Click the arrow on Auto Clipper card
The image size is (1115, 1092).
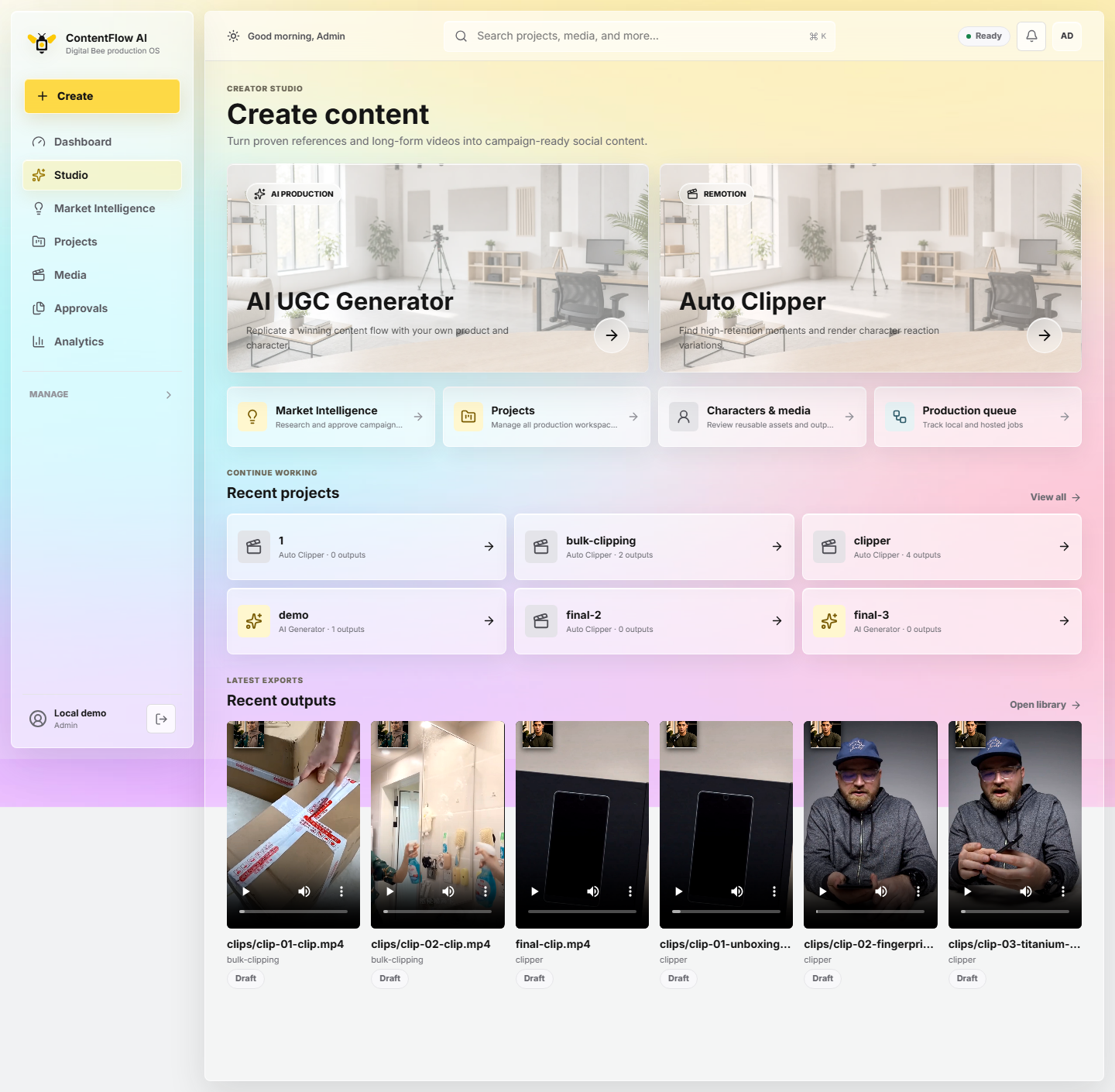[x=1045, y=335]
